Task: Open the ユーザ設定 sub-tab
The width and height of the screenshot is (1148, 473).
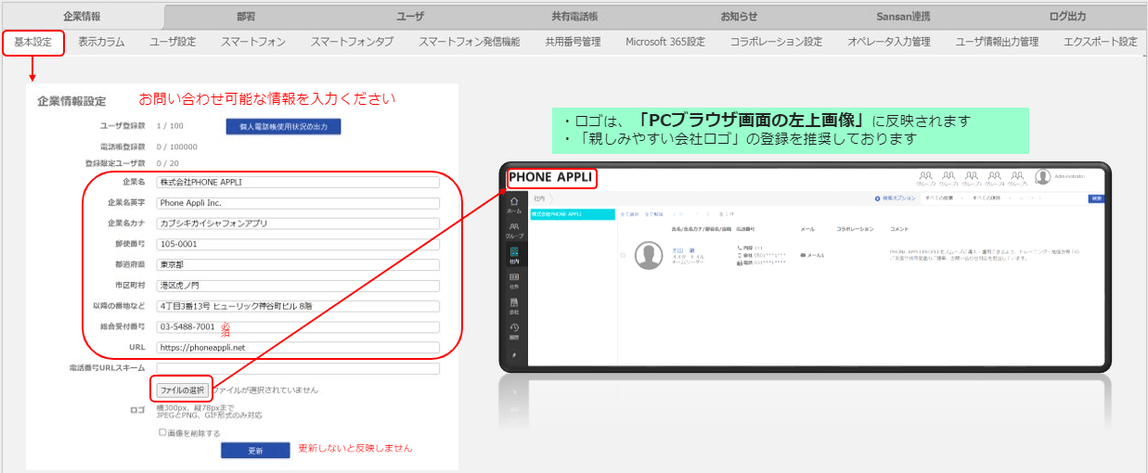Action: [173, 42]
